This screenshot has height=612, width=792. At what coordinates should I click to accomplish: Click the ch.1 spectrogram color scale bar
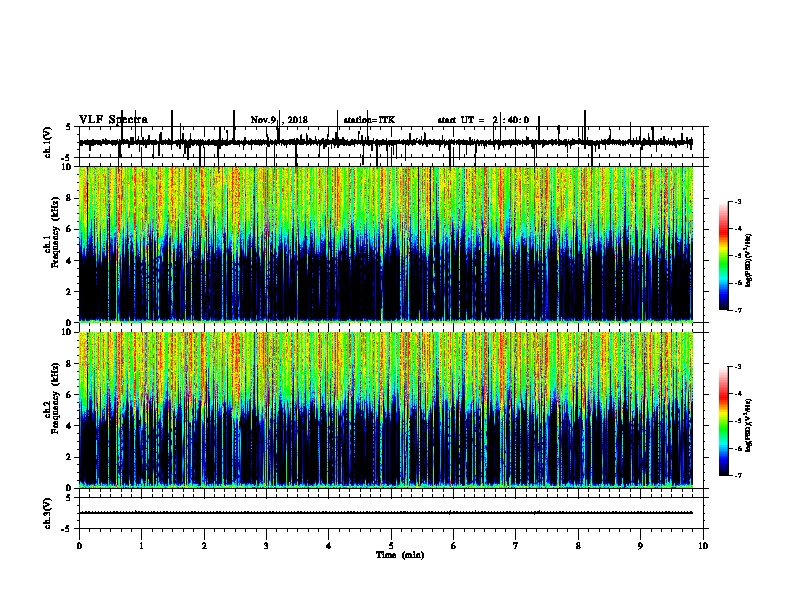(x=723, y=256)
